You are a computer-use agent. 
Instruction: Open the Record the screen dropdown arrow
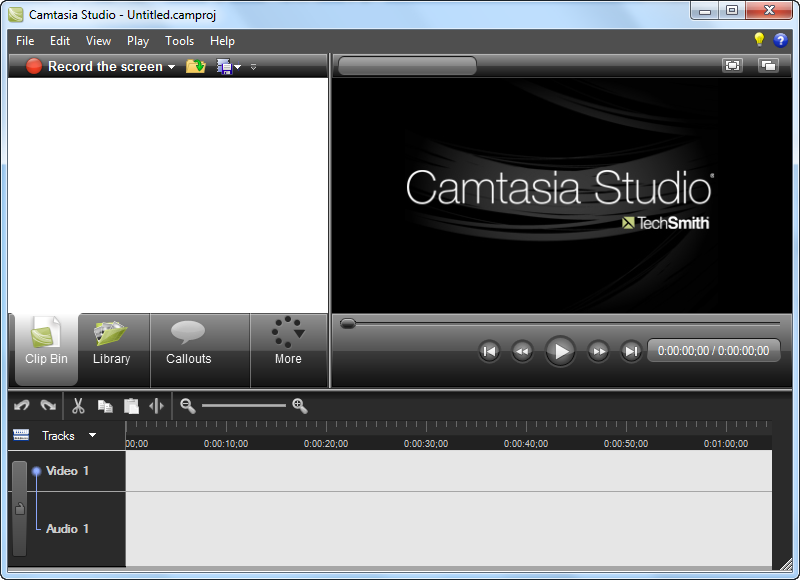pos(171,67)
